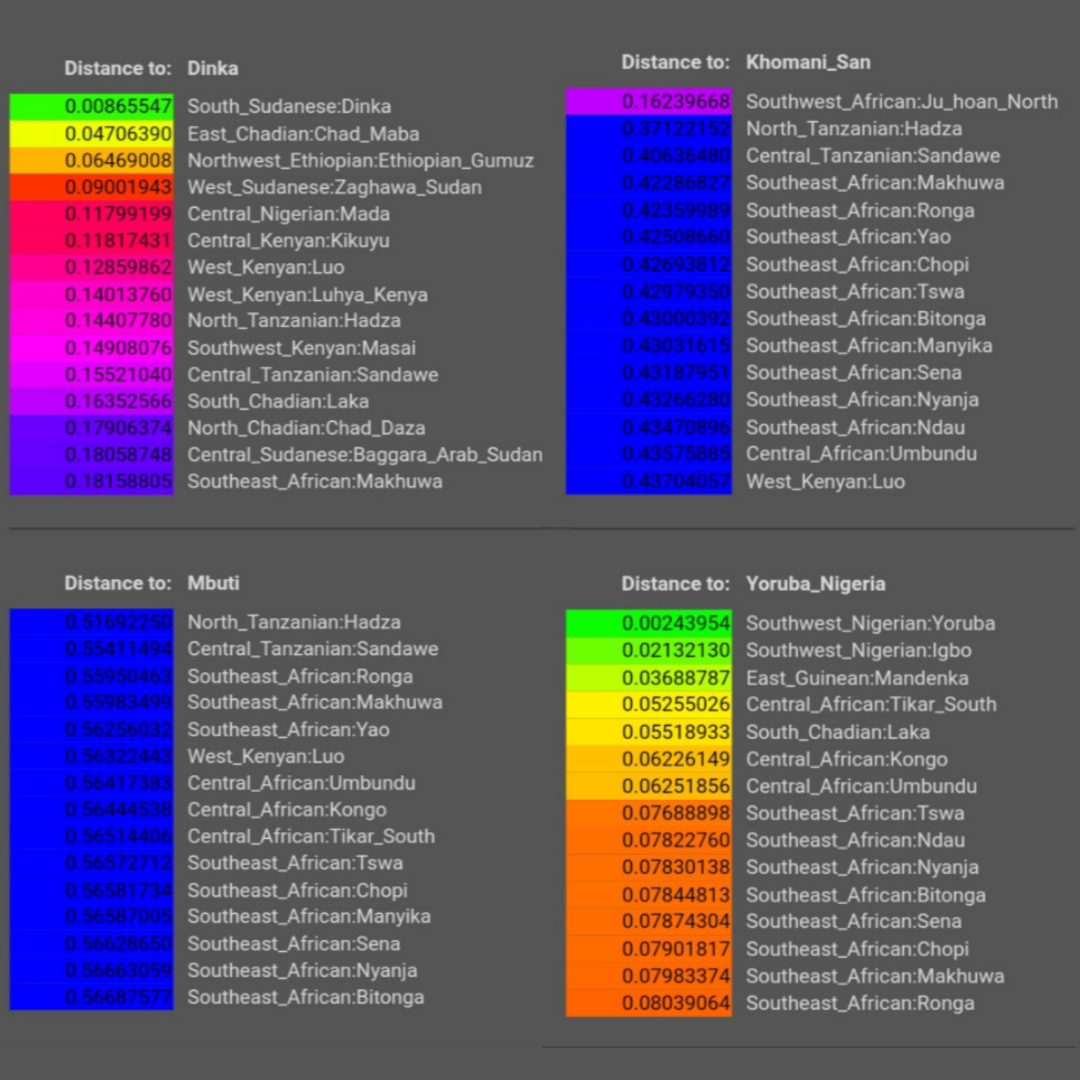The width and height of the screenshot is (1080, 1080).
Task: Select South_Chadian:Laka in the Dinka list
Action: point(278,401)
